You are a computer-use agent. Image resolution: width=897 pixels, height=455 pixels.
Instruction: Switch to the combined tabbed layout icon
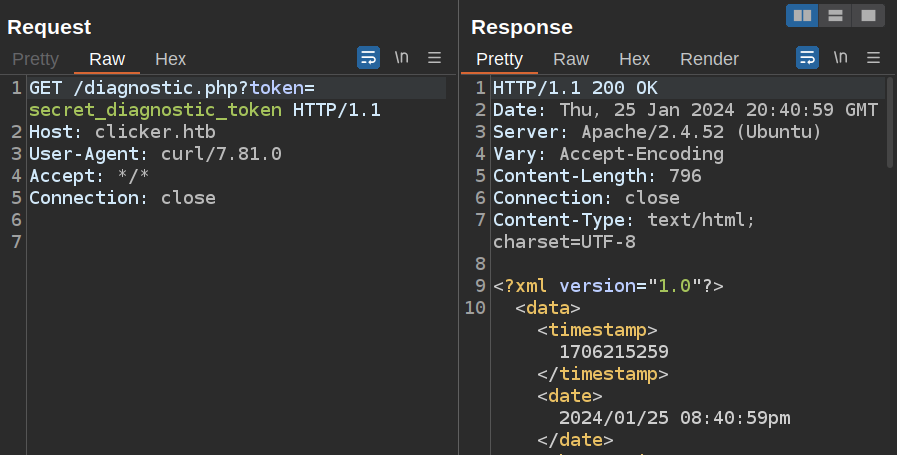coord(867,15)
